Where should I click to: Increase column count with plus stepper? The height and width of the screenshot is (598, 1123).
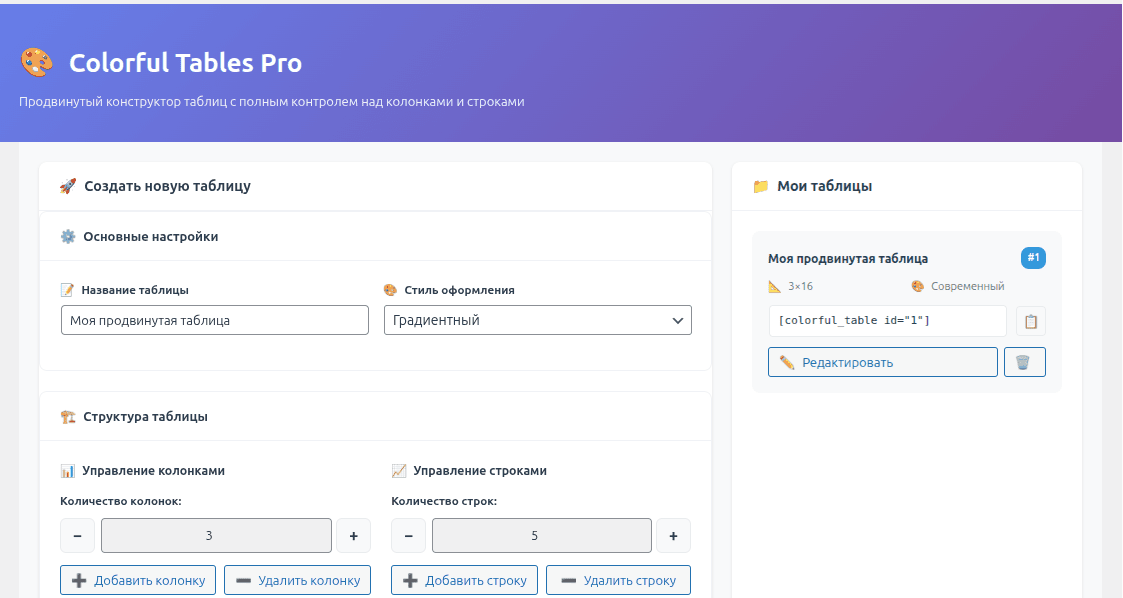pos(353,536)
